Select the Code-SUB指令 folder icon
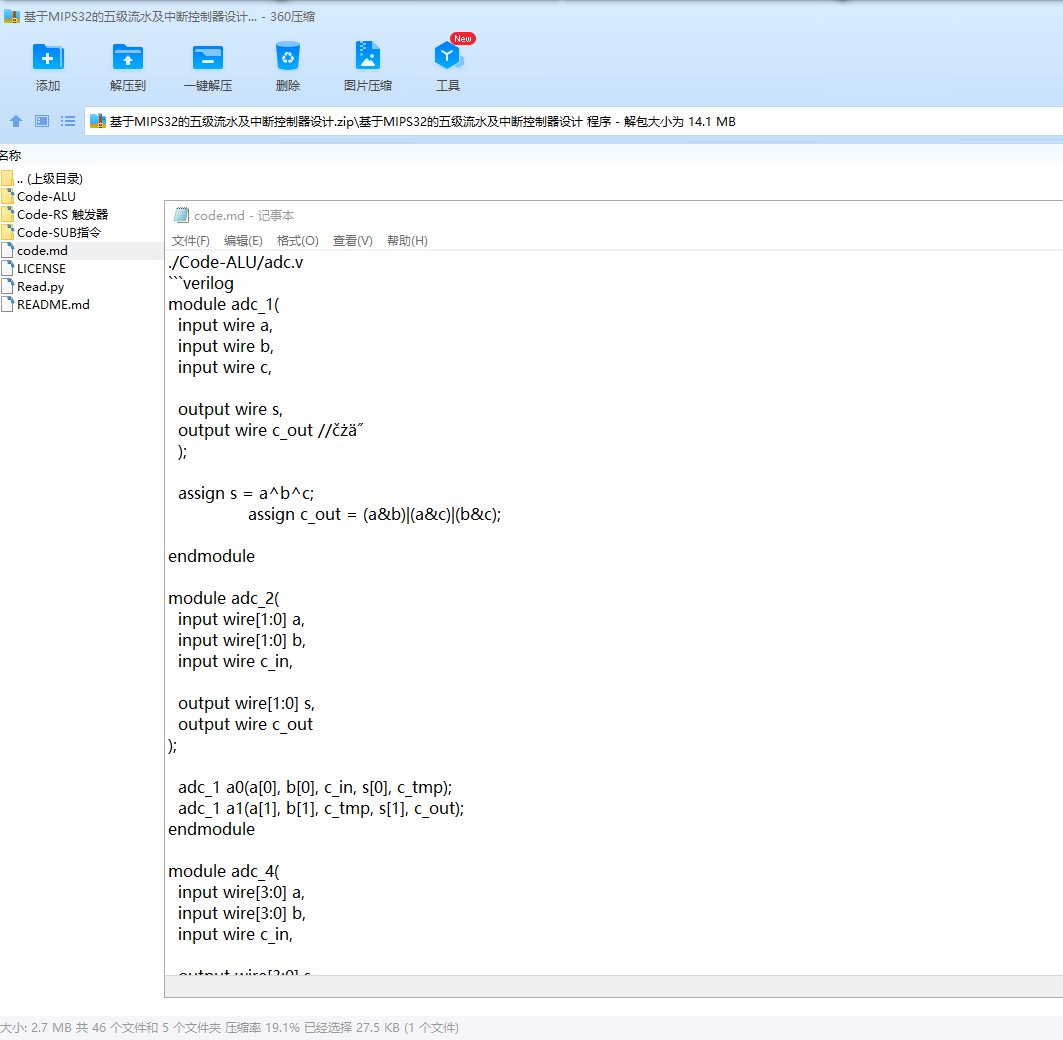The height and width of the screenshot is (1040, 1063). pyautogui.click(x=7, y=233)
